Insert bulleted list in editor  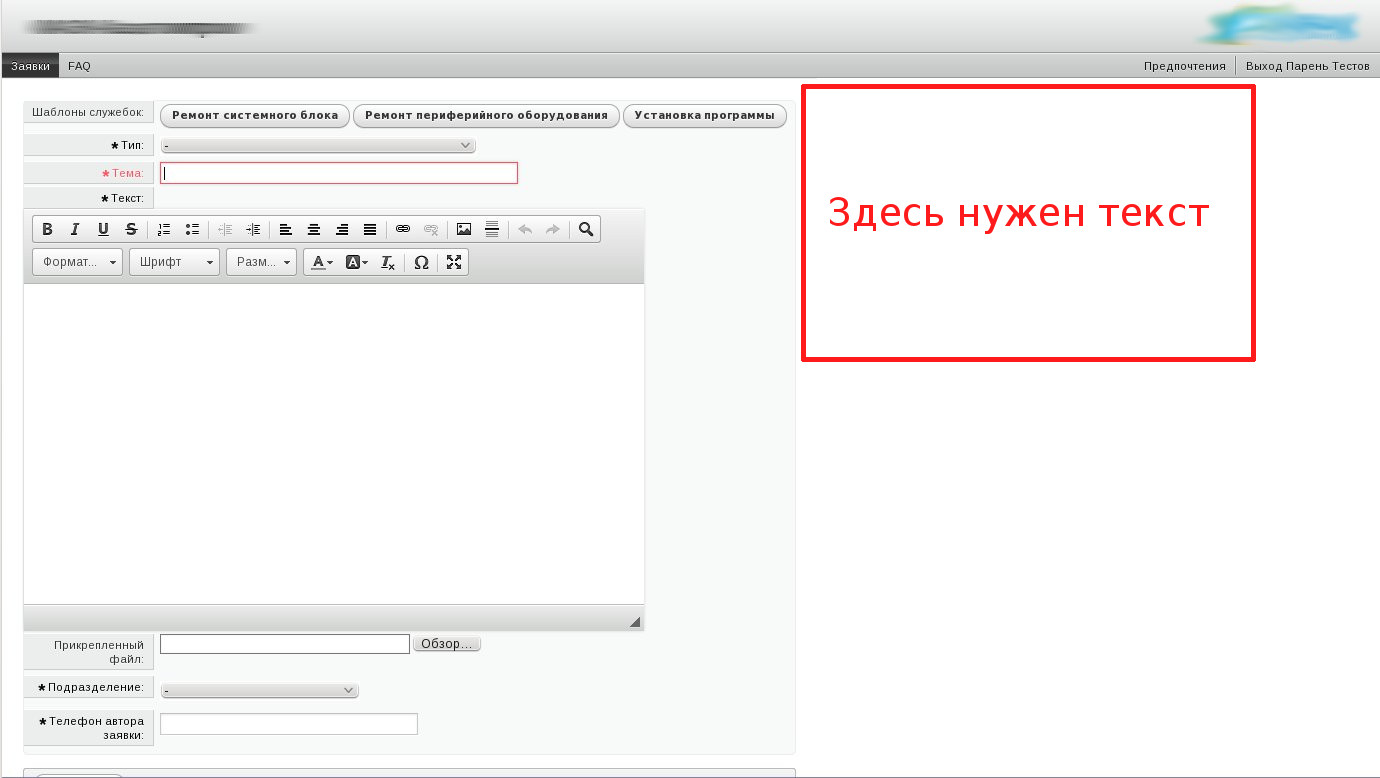pyautogui.click(x=193, y=229)
